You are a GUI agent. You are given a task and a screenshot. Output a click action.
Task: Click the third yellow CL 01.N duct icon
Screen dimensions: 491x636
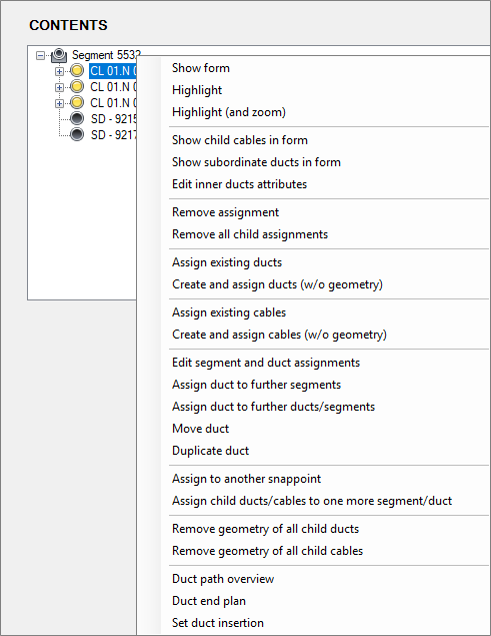coord(77,103)
